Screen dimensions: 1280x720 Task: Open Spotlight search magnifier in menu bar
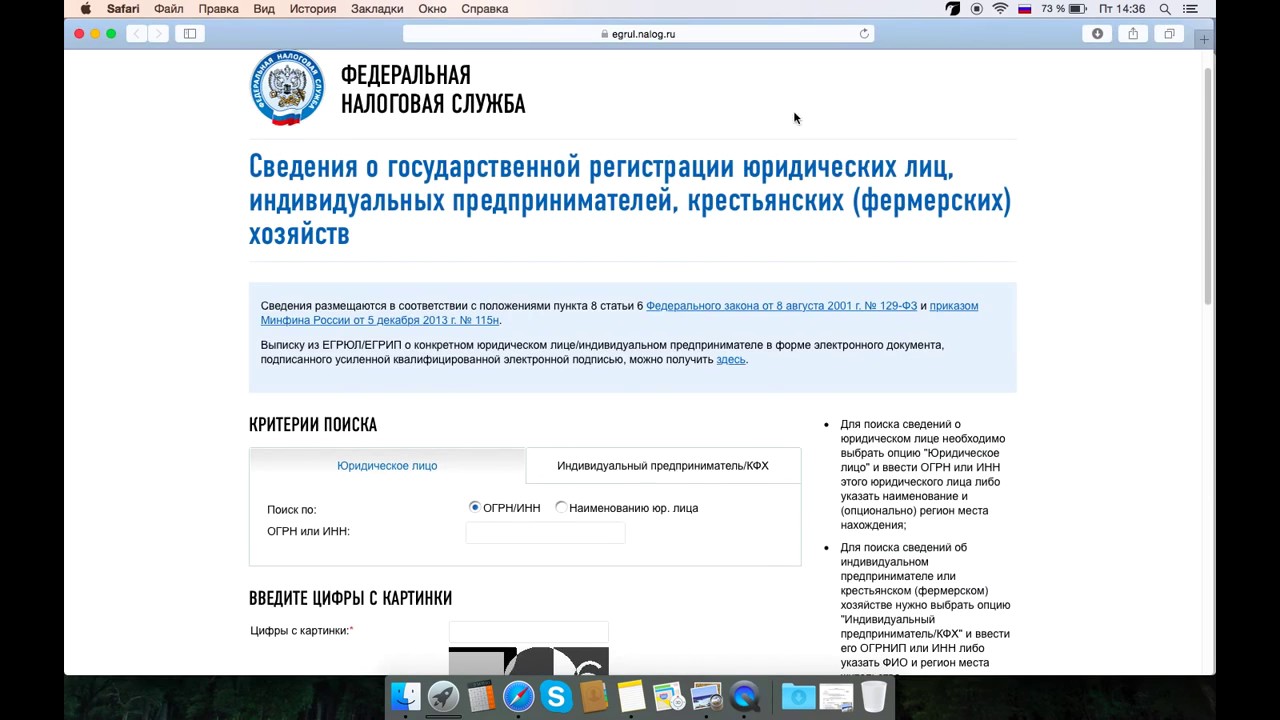1165,9
